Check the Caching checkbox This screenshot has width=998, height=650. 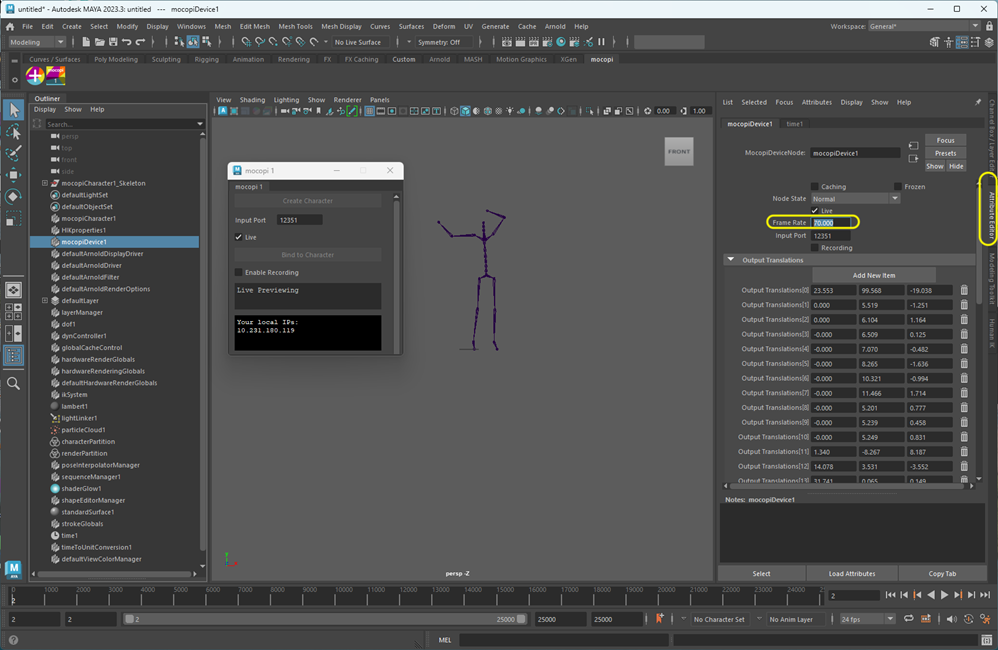point(815,187)
